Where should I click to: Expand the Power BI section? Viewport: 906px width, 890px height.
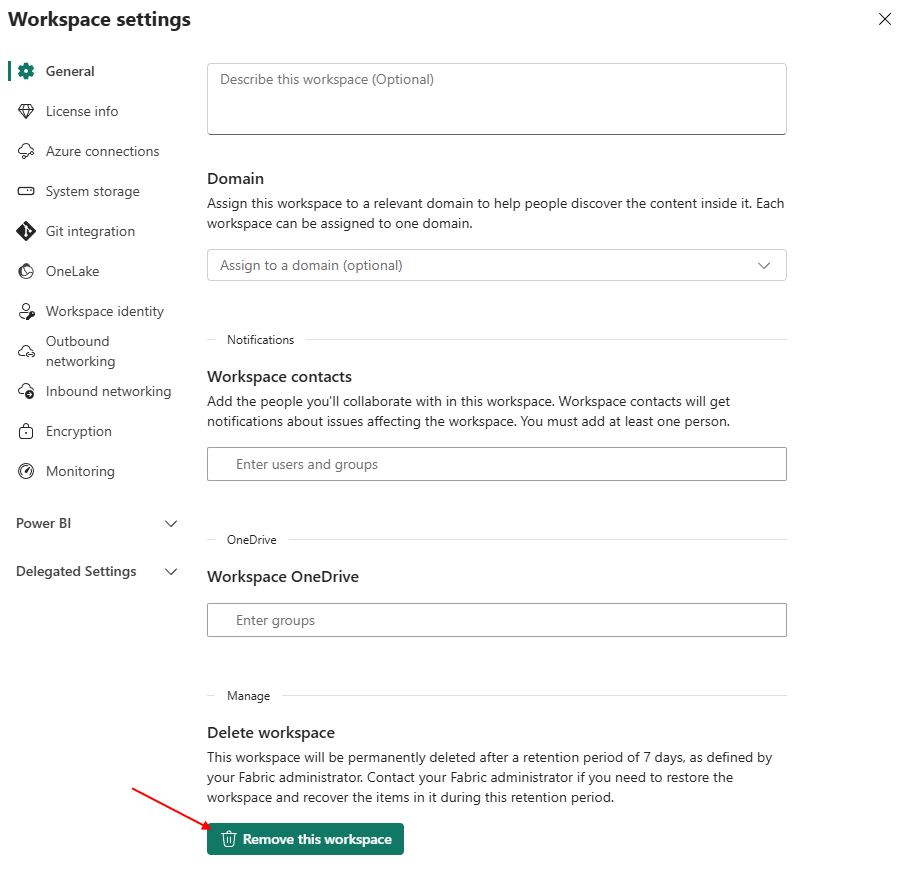tap(171, 523)
